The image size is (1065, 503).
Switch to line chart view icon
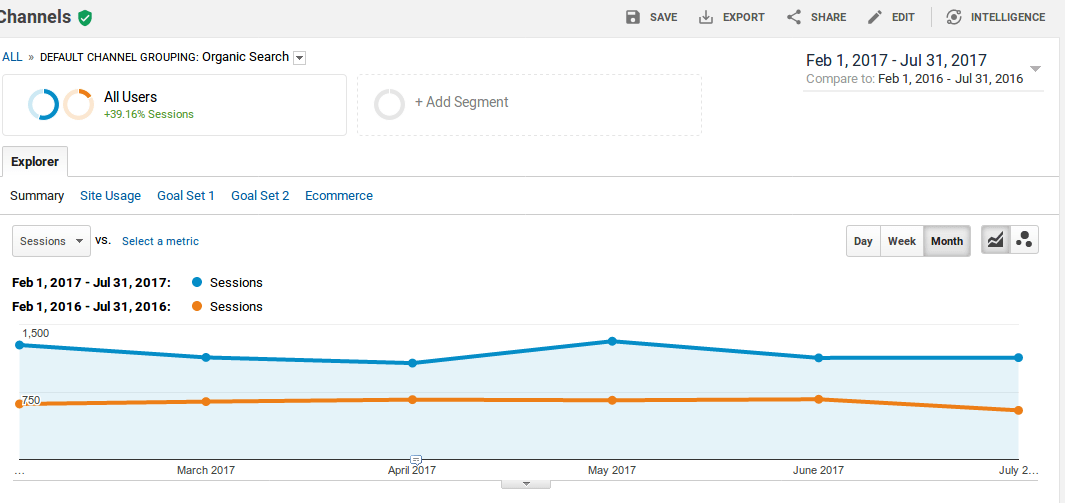995,240
